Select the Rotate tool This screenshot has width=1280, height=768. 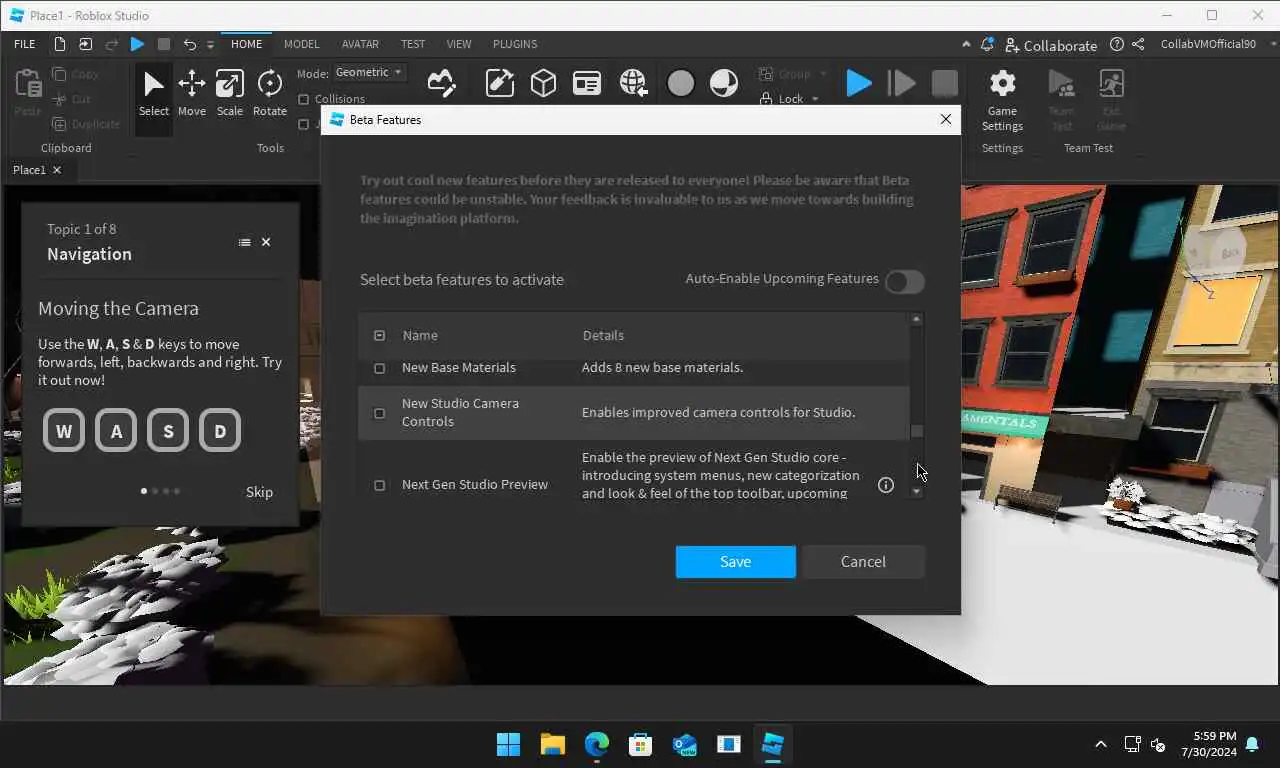[x=269, y=94]
